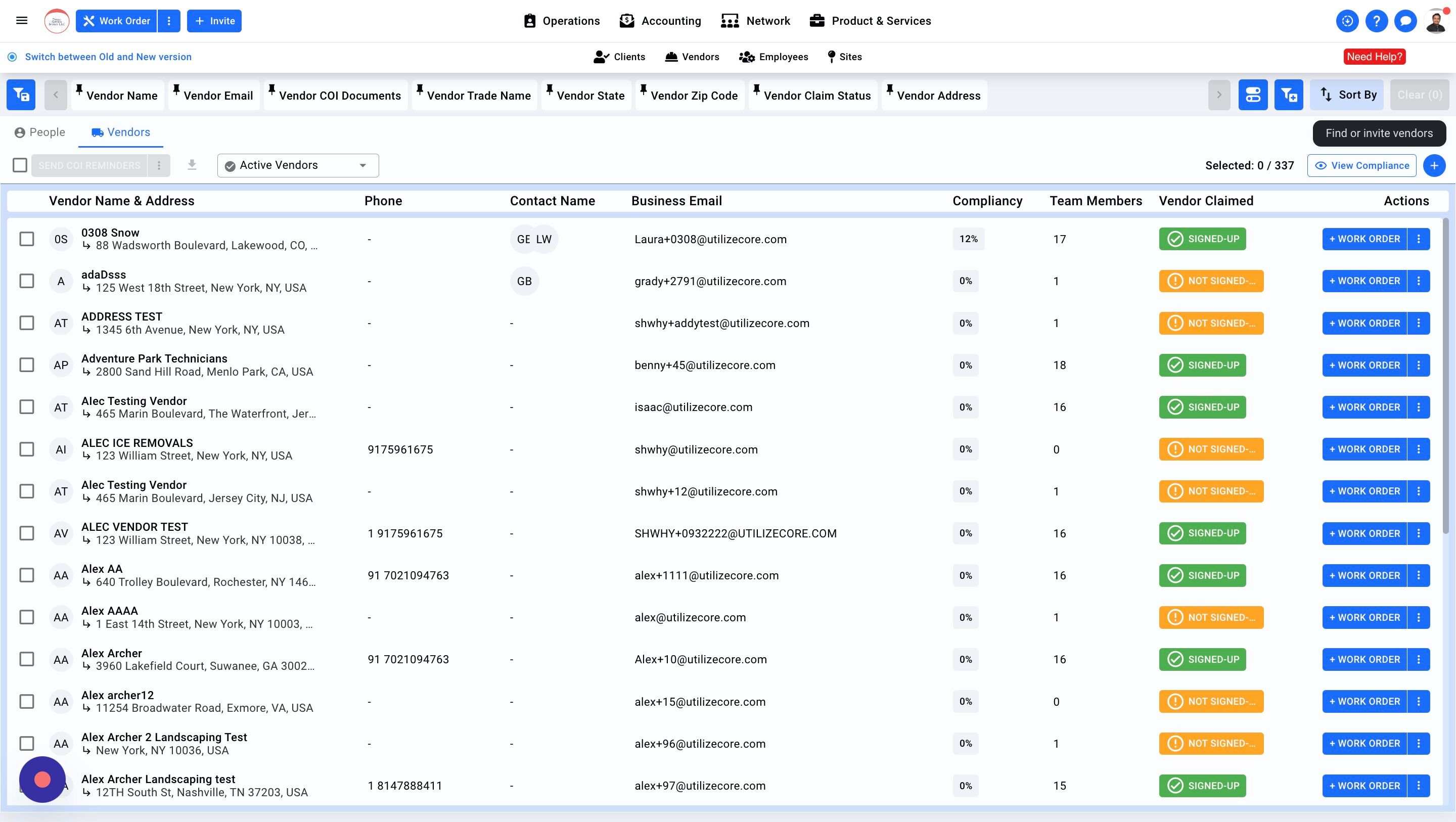
Task: Start the red record floating button
Action: coord(42,780)
